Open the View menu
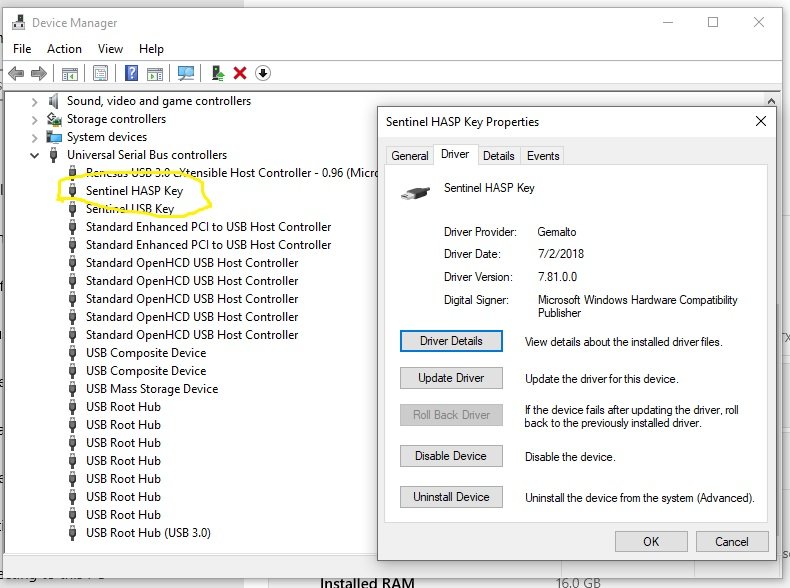Viewport: 790px width, 588px height. click(x=110, y=49)
